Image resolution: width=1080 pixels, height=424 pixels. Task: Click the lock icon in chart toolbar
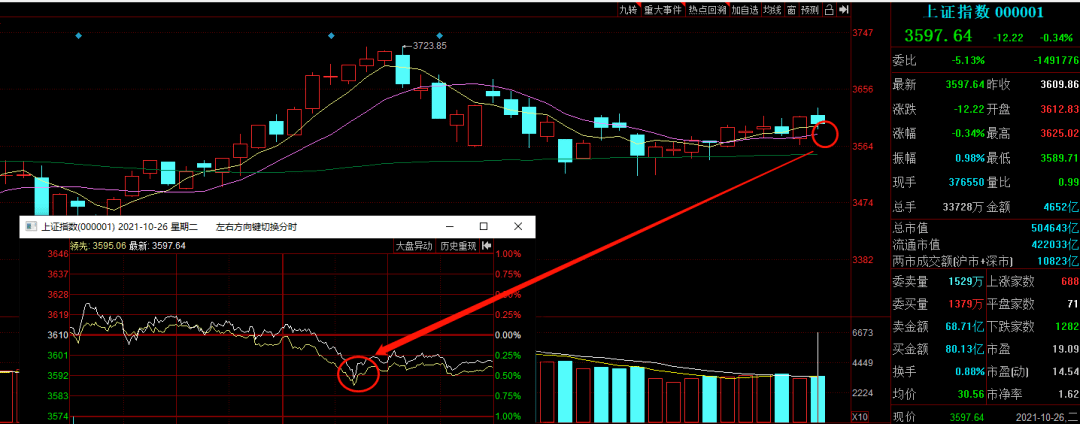pos(829,10)
